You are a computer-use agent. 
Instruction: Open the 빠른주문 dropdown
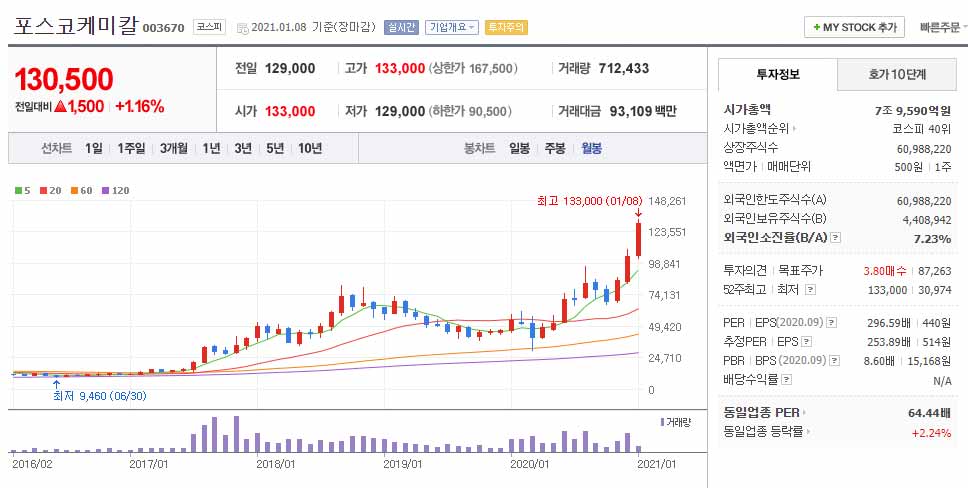coord(943,27)
